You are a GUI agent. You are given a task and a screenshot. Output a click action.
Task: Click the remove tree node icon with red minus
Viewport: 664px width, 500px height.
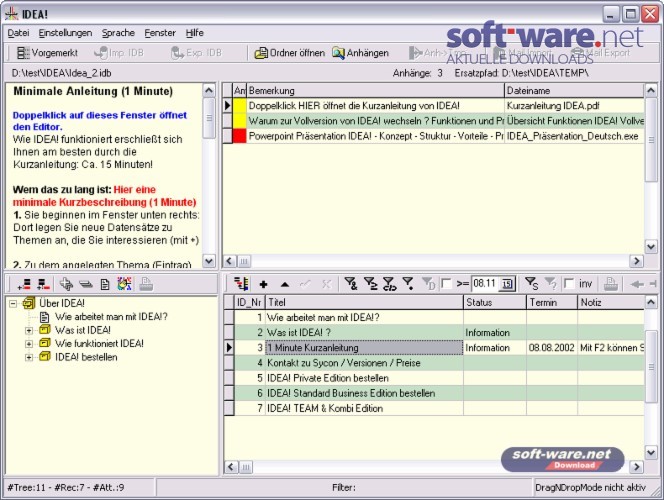point(44,284)
